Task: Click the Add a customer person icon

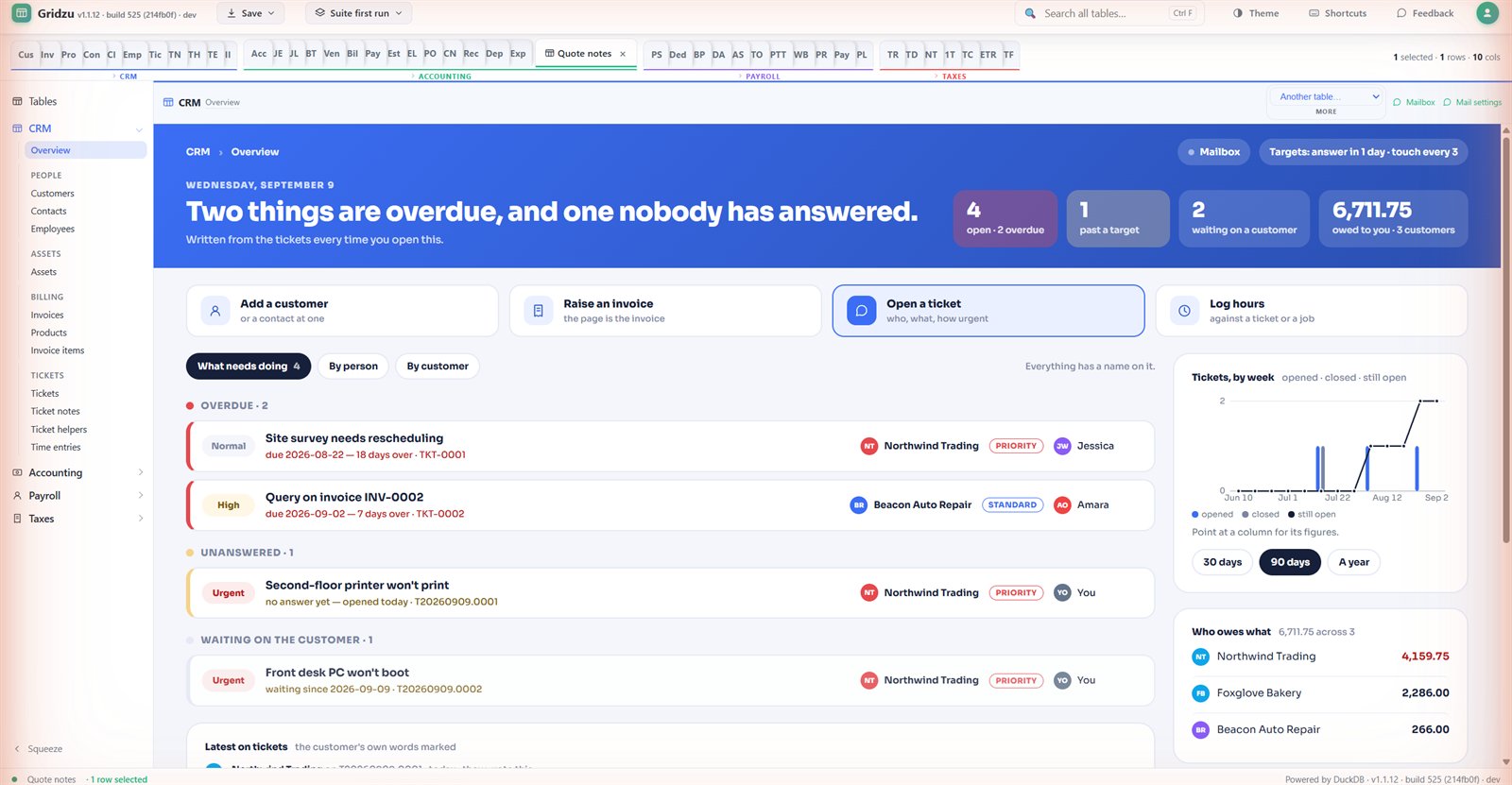Action: click(215, 311)
